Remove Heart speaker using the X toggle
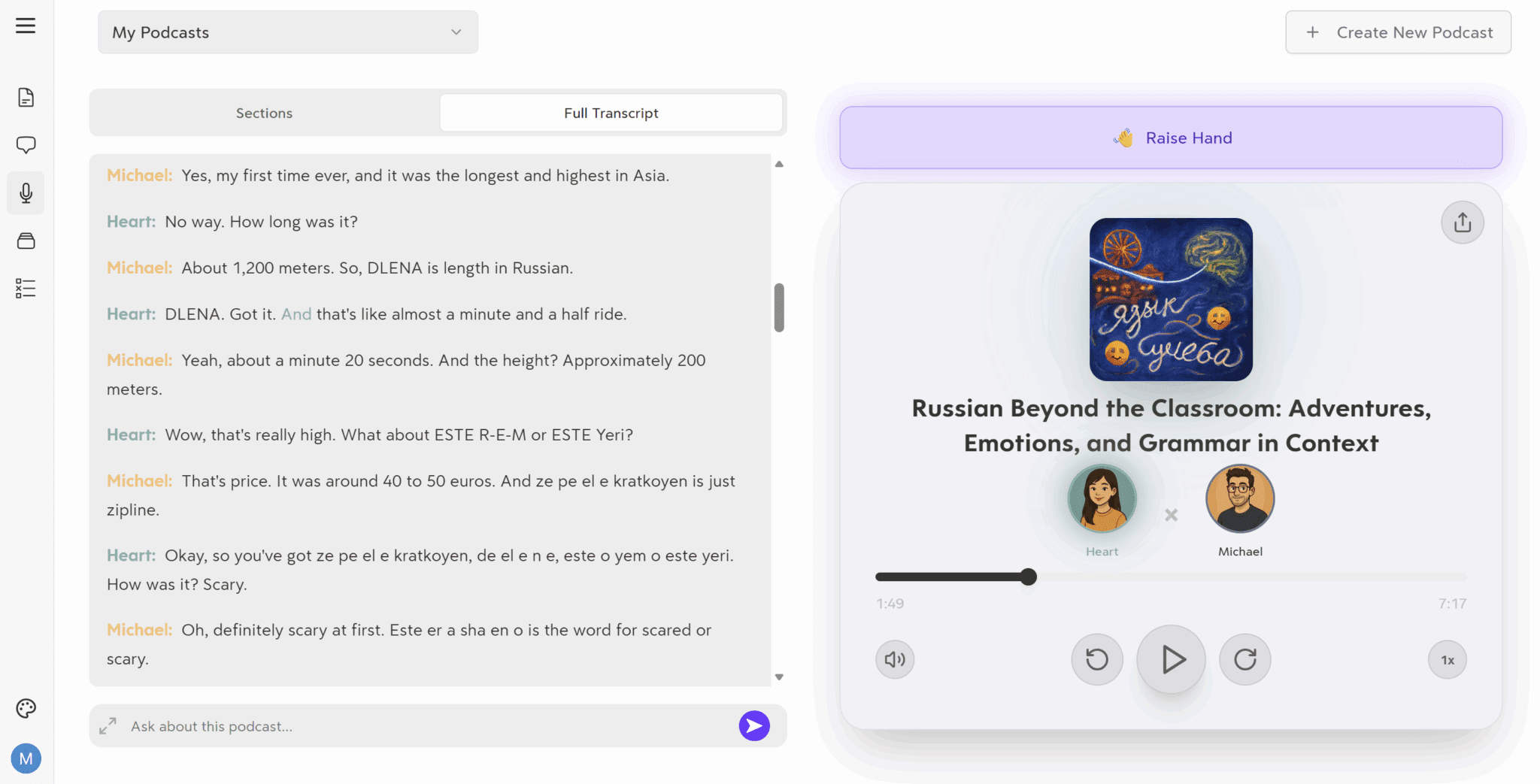This screenshot has height=784, width=1540. click(1170, 515)
